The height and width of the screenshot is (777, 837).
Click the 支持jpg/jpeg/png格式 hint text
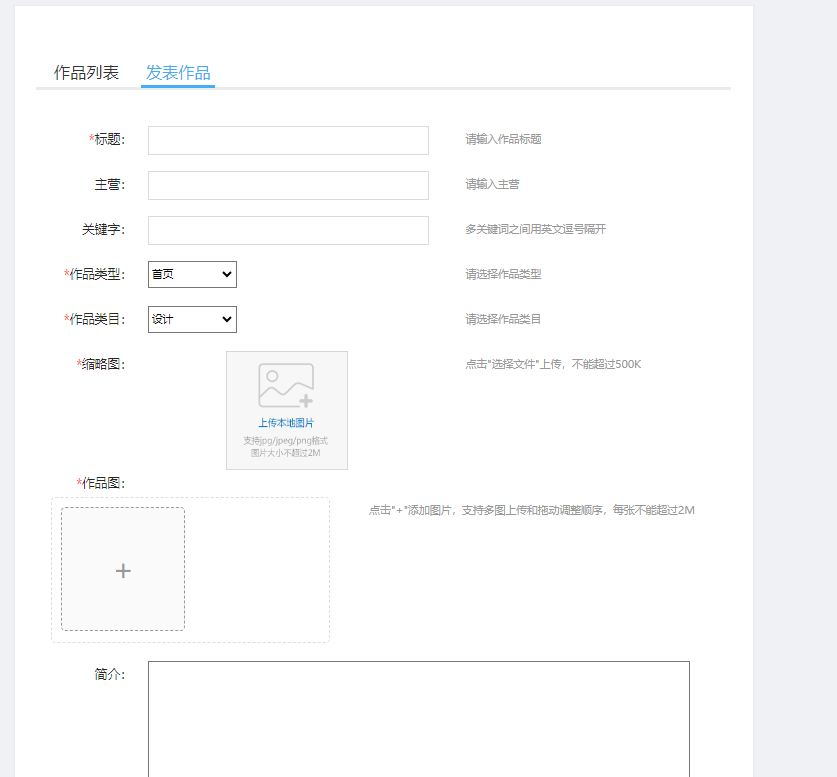click(286, 441)
